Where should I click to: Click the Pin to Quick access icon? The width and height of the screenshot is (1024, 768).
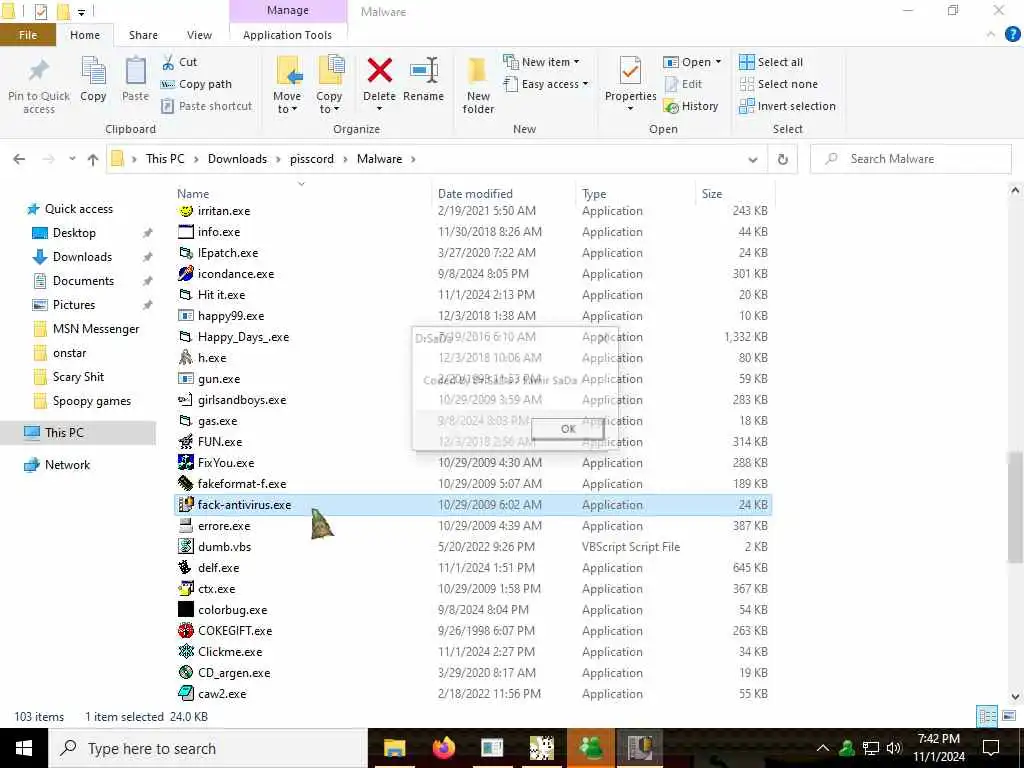39,70
